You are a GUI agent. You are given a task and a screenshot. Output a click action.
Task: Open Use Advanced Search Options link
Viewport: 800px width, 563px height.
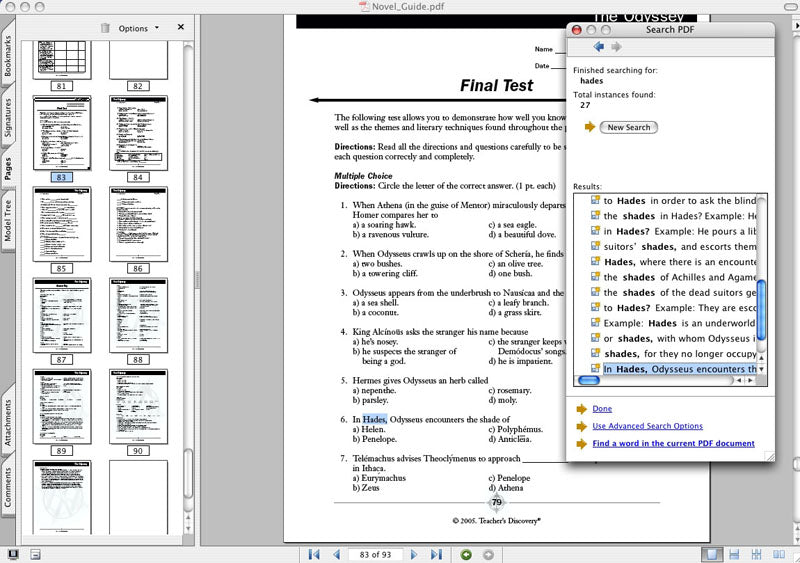(x=647, y=426)
